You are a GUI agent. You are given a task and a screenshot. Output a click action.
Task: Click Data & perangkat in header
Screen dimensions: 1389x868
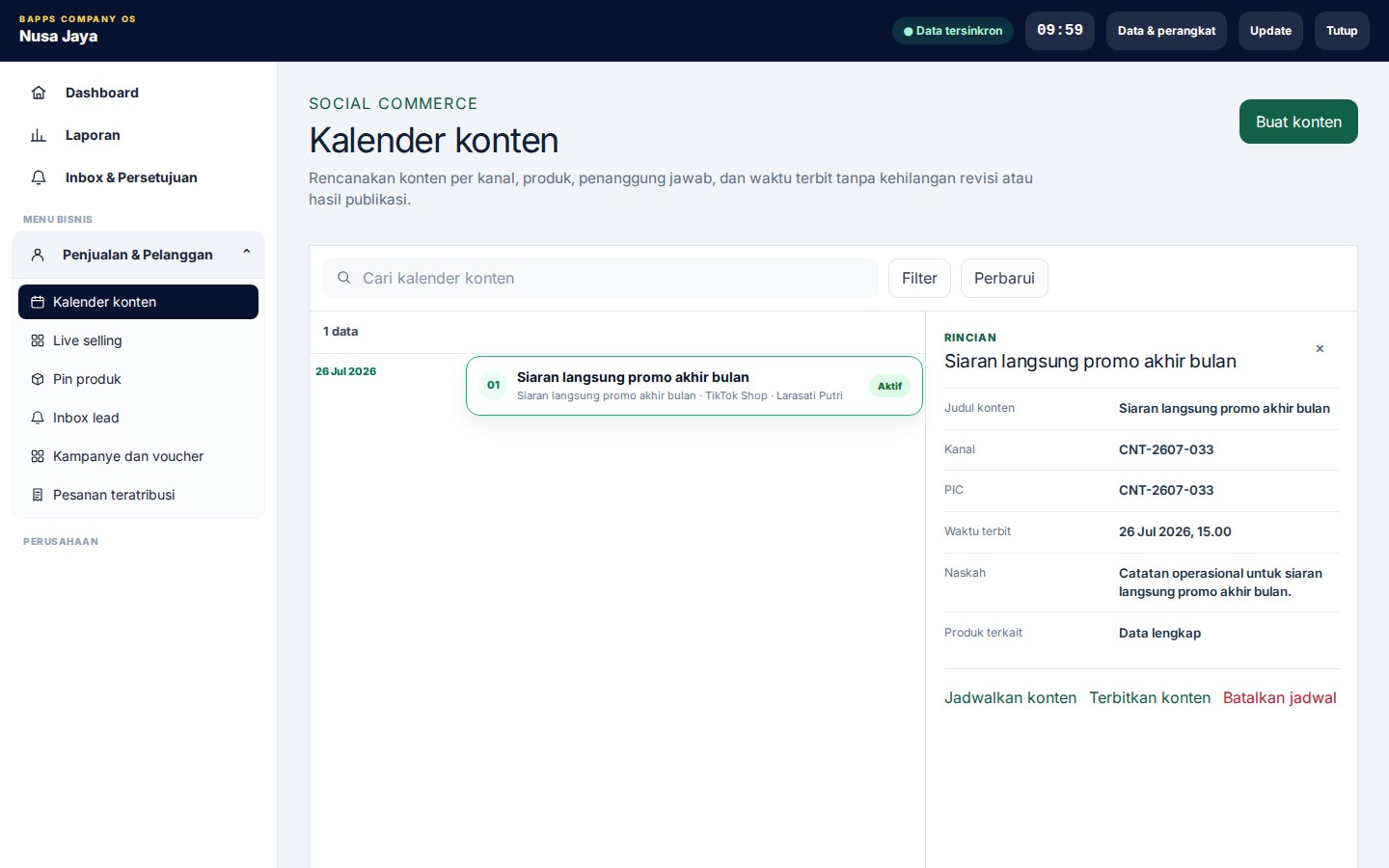coord(1166,31)
